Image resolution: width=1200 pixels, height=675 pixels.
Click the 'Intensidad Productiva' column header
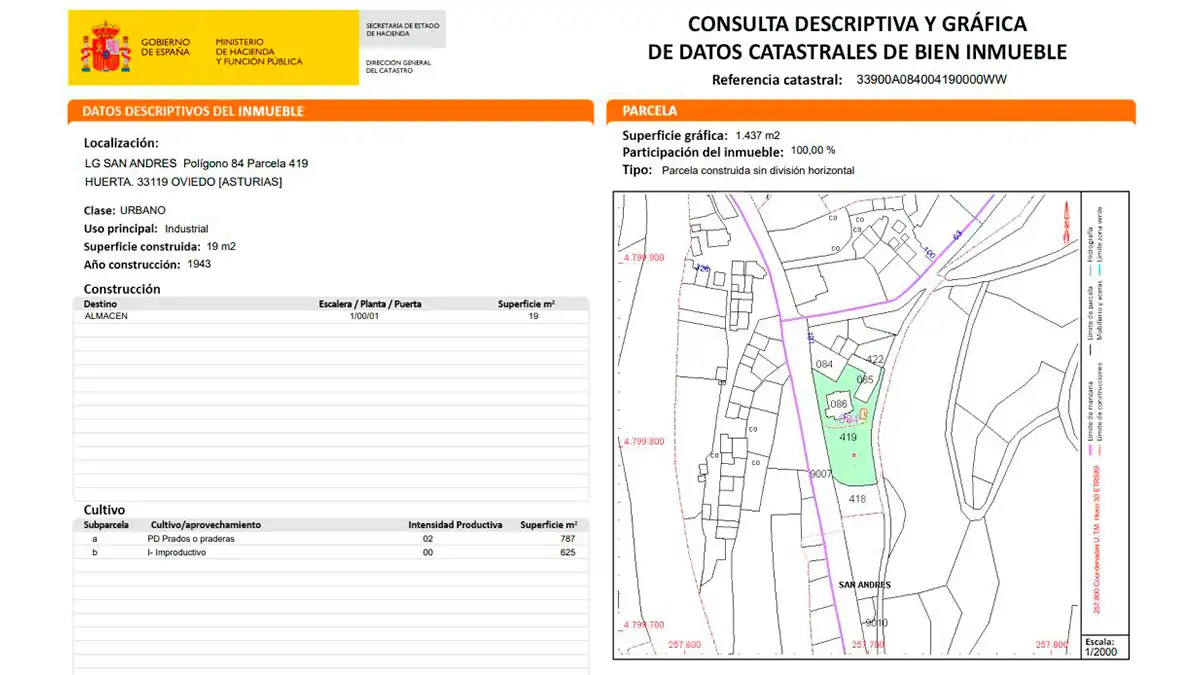click(x=455, y=525)
